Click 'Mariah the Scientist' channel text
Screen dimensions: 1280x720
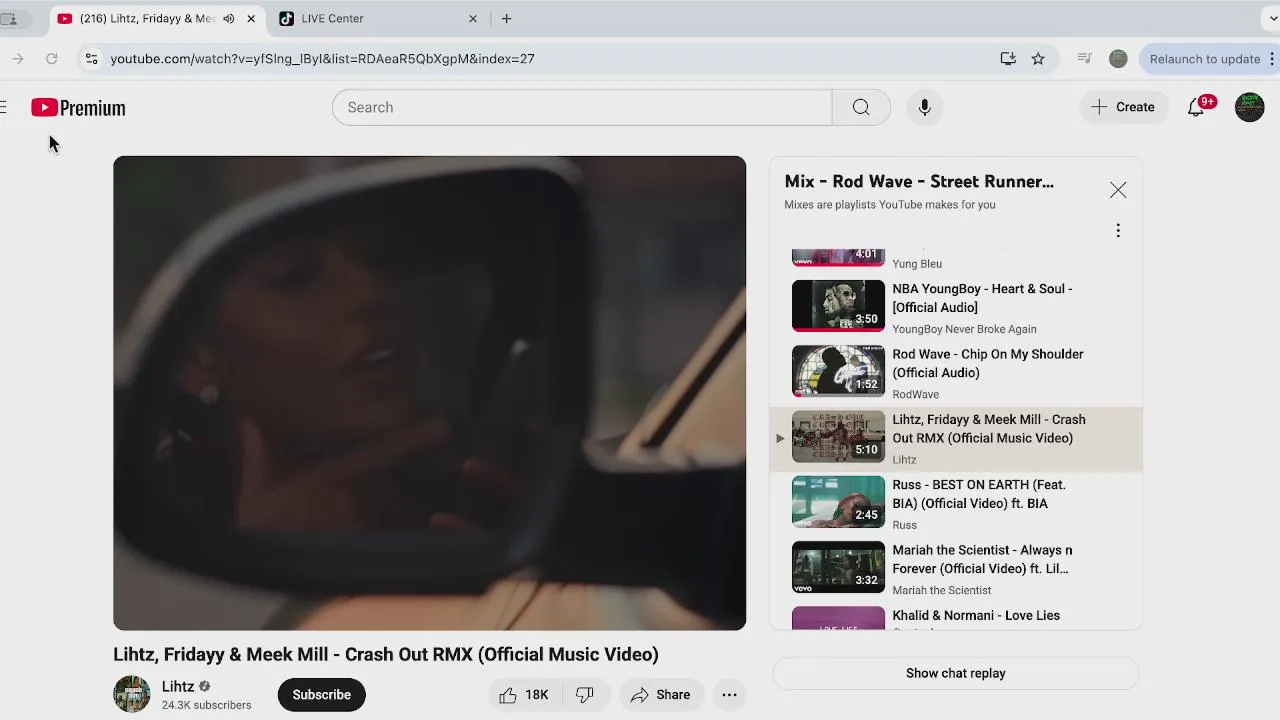click(941, 590)
